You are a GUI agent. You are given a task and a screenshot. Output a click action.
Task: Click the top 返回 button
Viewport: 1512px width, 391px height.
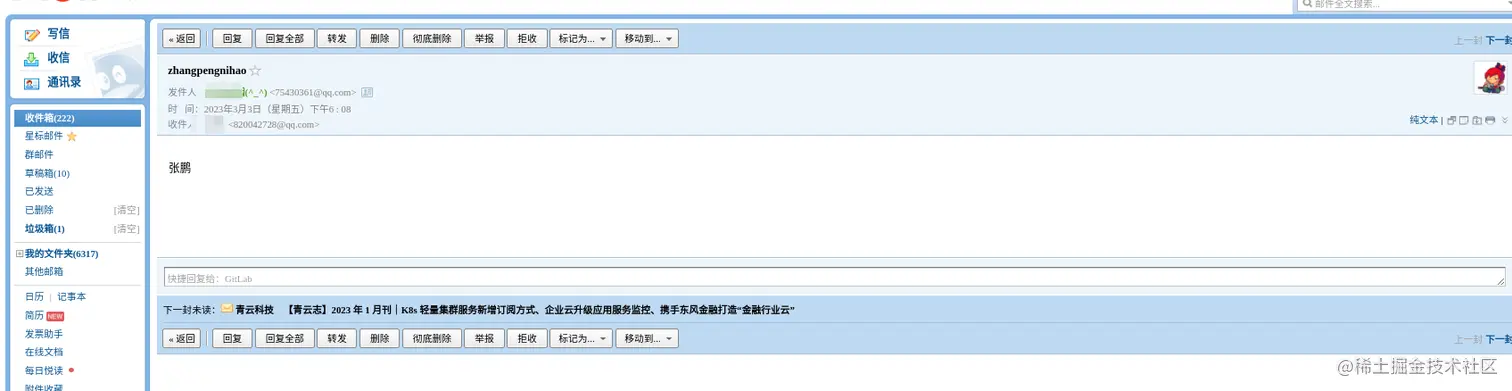click(x=182, y=39)
